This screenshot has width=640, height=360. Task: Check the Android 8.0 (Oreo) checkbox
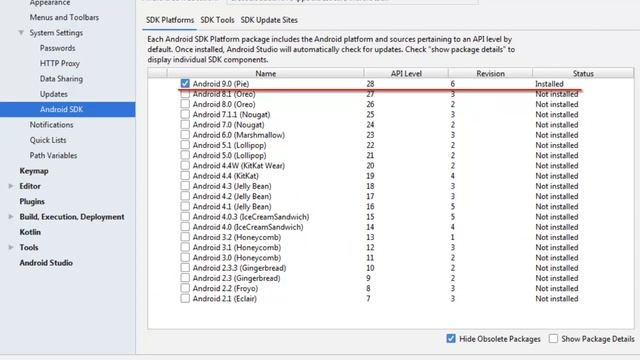pyautogui.click(x=185, y=104)
